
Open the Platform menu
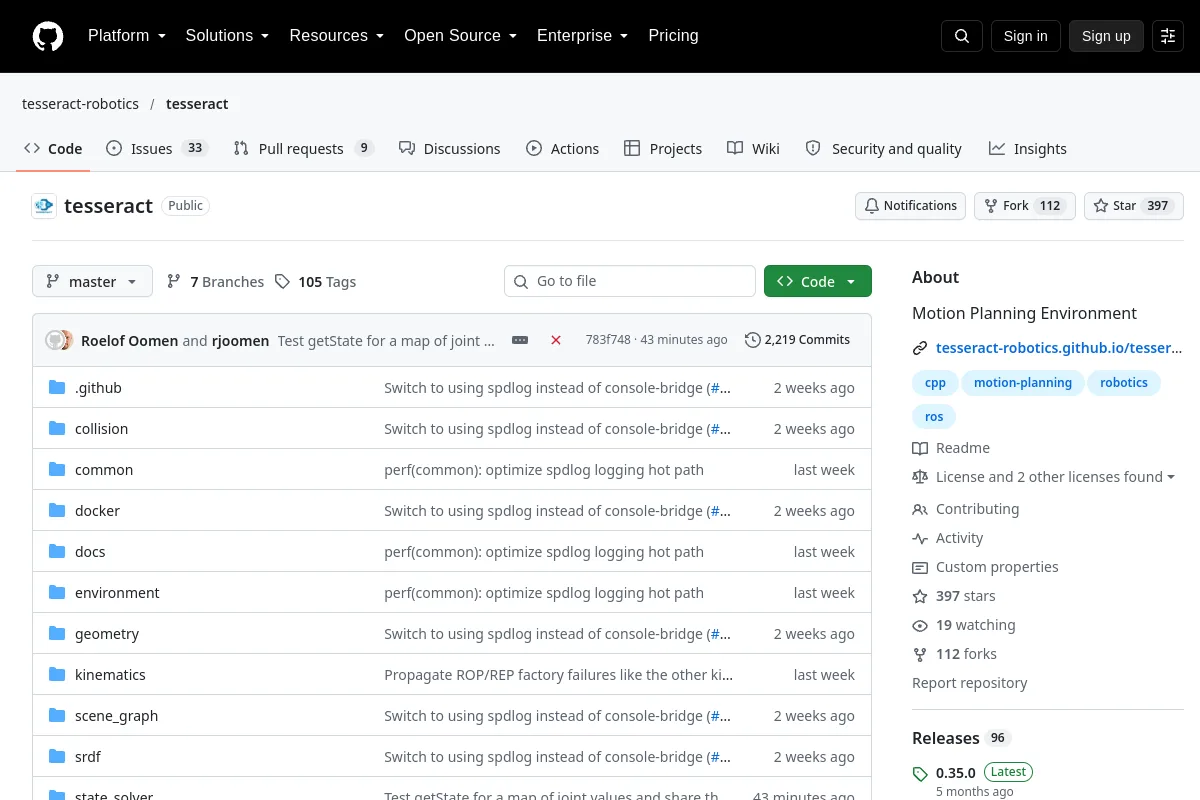(x=127, y=36)
